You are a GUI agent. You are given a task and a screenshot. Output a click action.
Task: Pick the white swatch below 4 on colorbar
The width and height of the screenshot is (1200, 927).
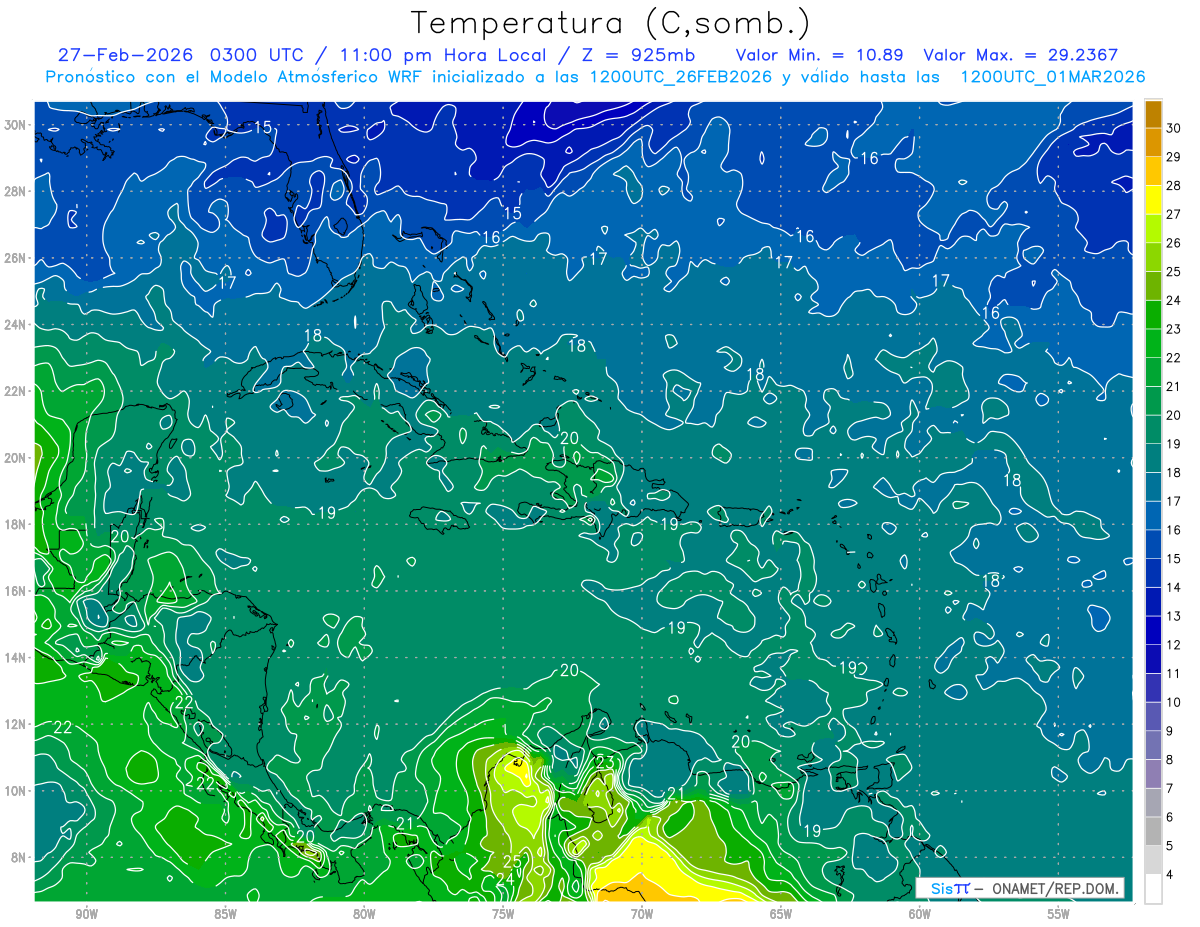coord(1153,888)
